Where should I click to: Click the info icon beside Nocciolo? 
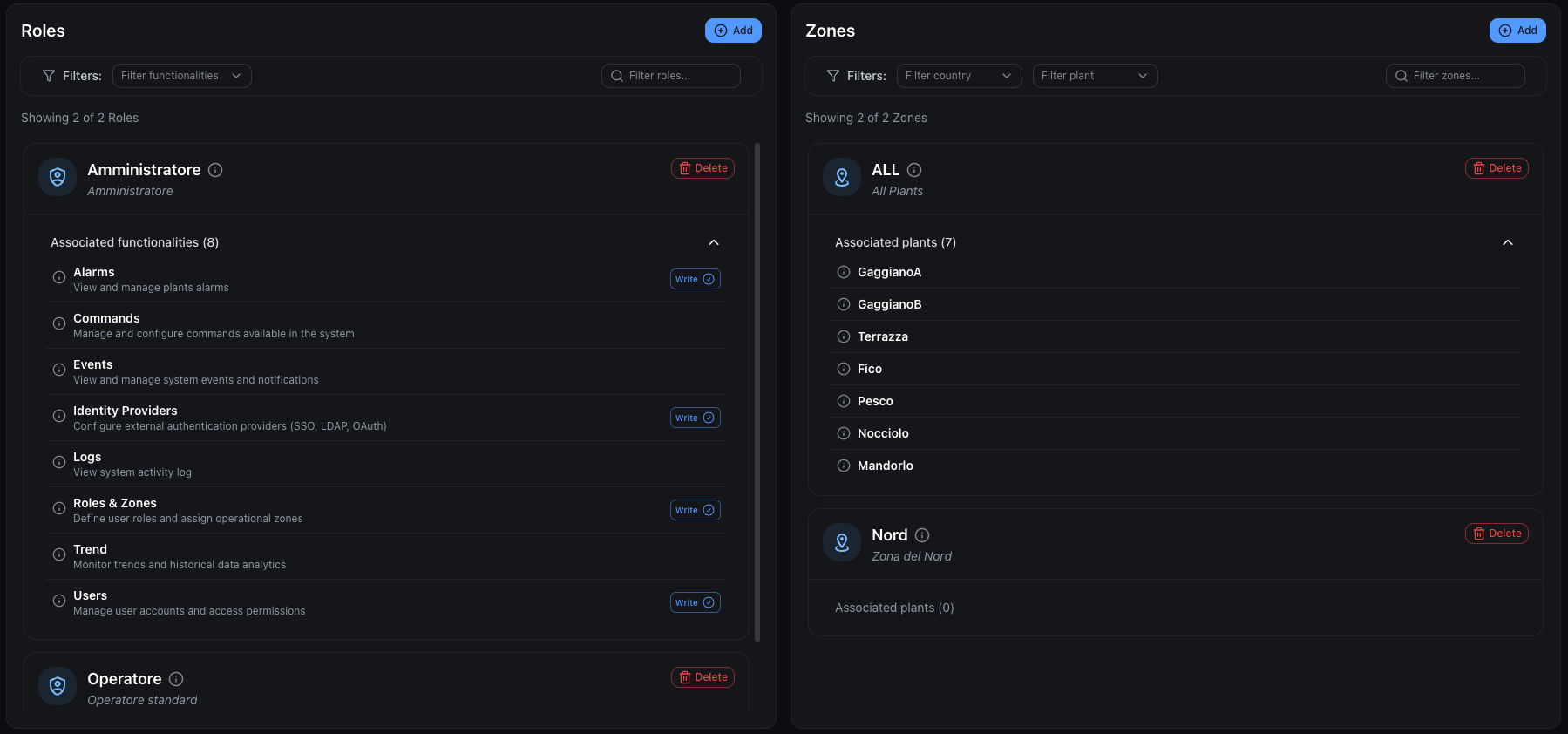[x=844, y=433]
